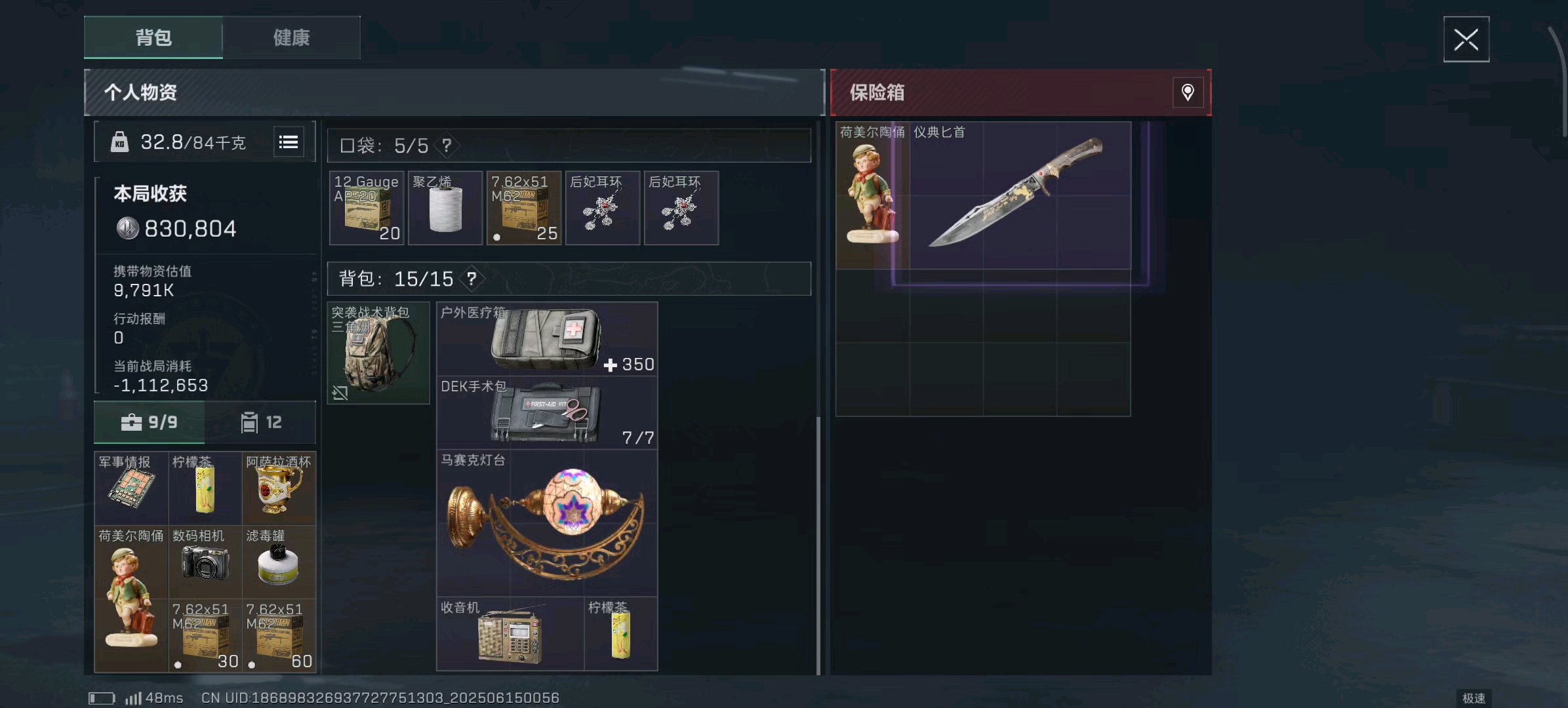This screenshot has width=1568, height=708.
Task: Select the filter canister item
Action: [279, 562]
